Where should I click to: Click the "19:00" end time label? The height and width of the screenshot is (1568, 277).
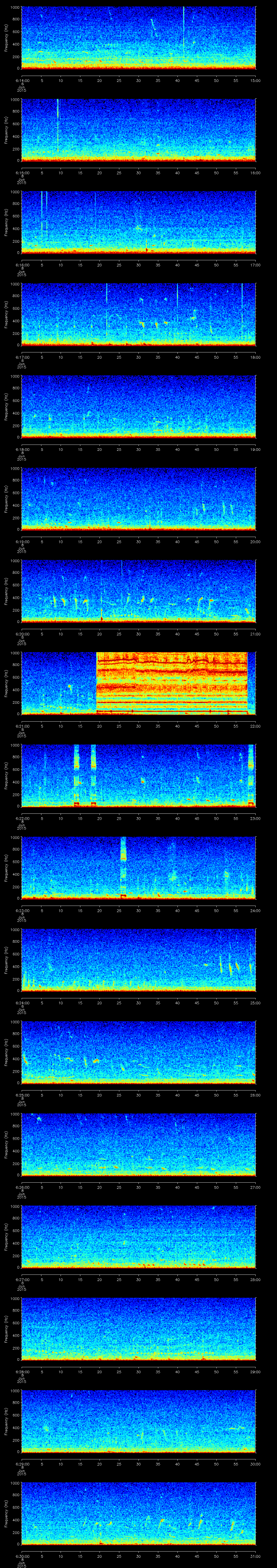pyautogui.click(x=256, y=449)
